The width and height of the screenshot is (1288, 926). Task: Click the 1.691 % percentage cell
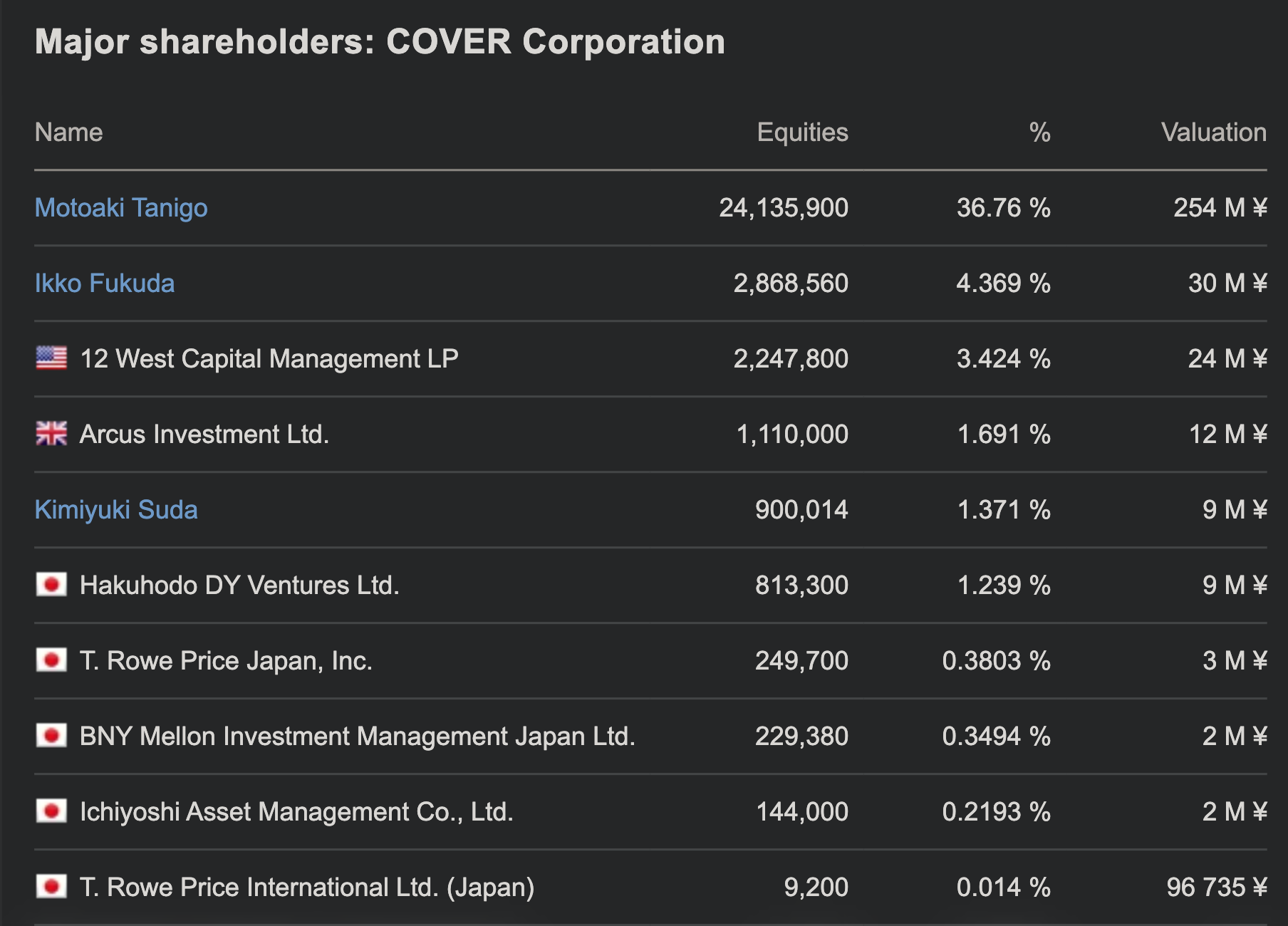1004,435
